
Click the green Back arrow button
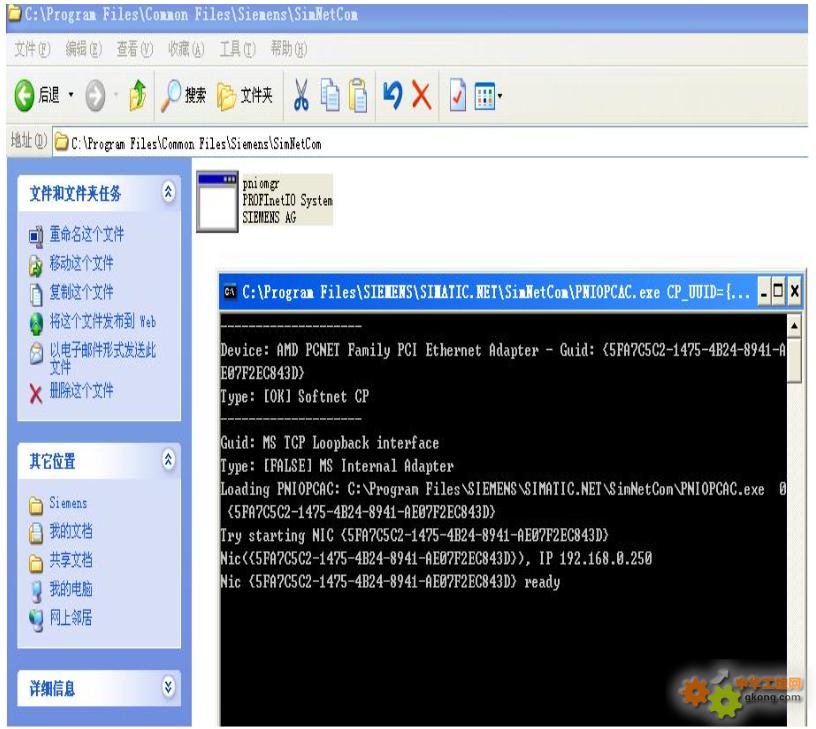(x=24, y=95)
